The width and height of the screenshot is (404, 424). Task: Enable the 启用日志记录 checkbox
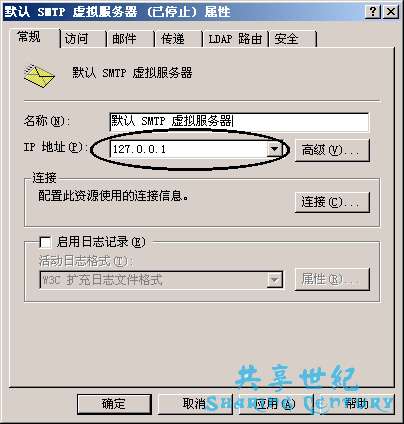pos(45,242)
